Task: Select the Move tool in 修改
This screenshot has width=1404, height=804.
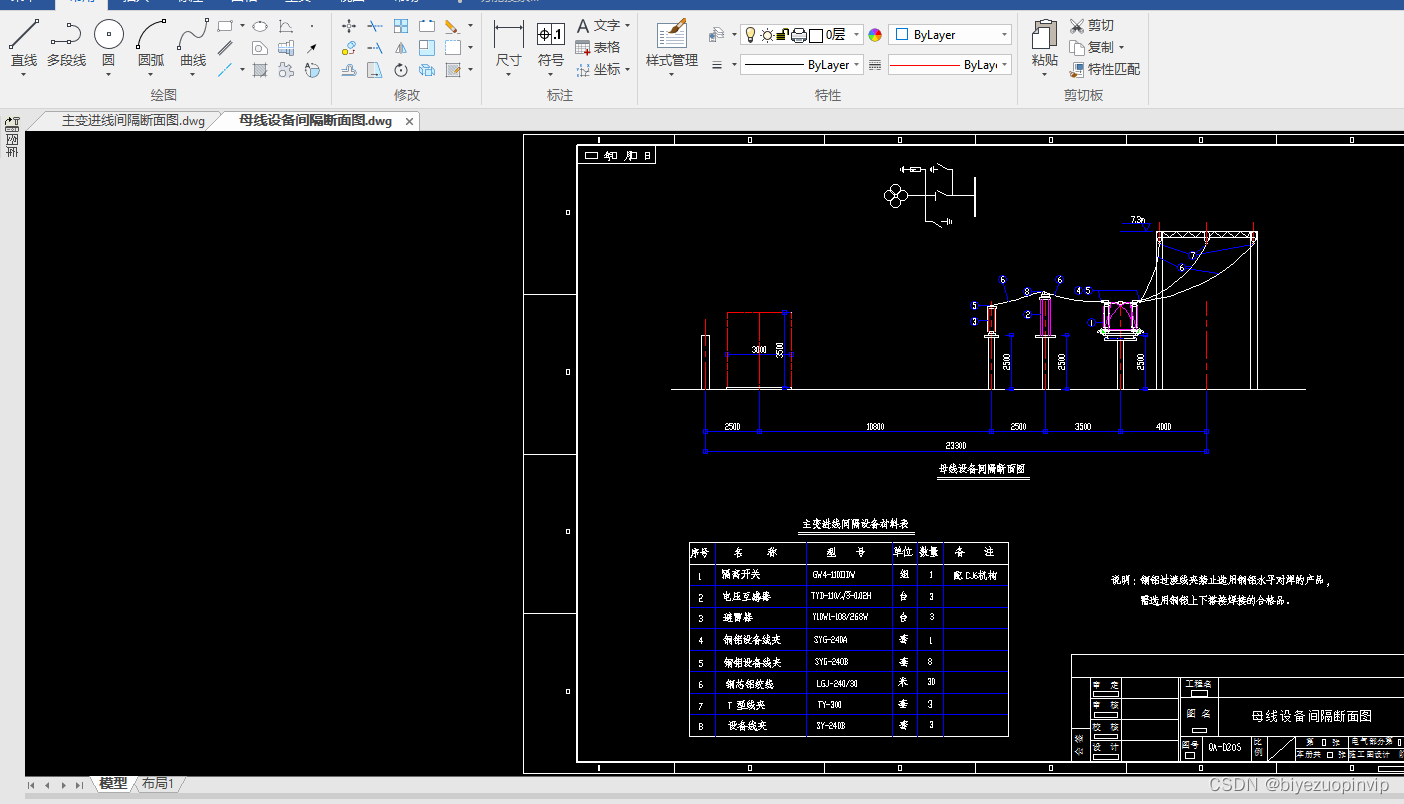Action: [349, 26]
